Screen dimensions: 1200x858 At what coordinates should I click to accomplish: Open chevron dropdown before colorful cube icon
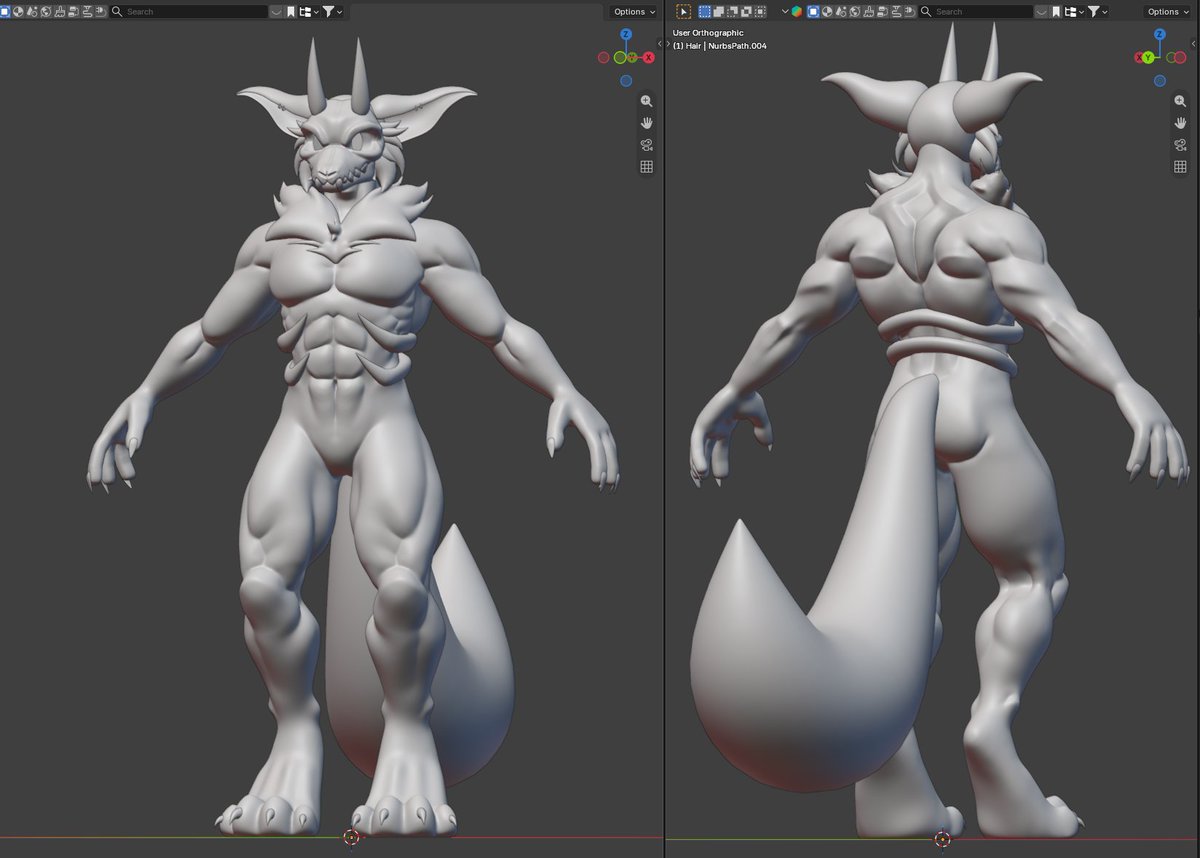tap(785, 11)
